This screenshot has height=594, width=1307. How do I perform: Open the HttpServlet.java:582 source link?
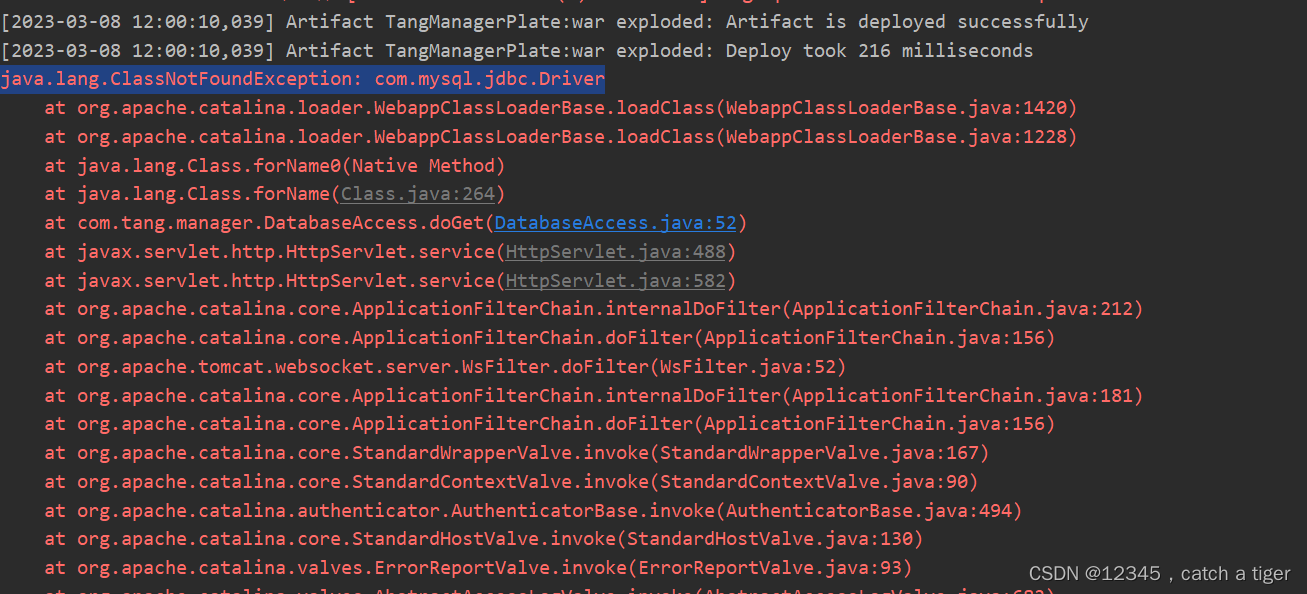point(615,280)
